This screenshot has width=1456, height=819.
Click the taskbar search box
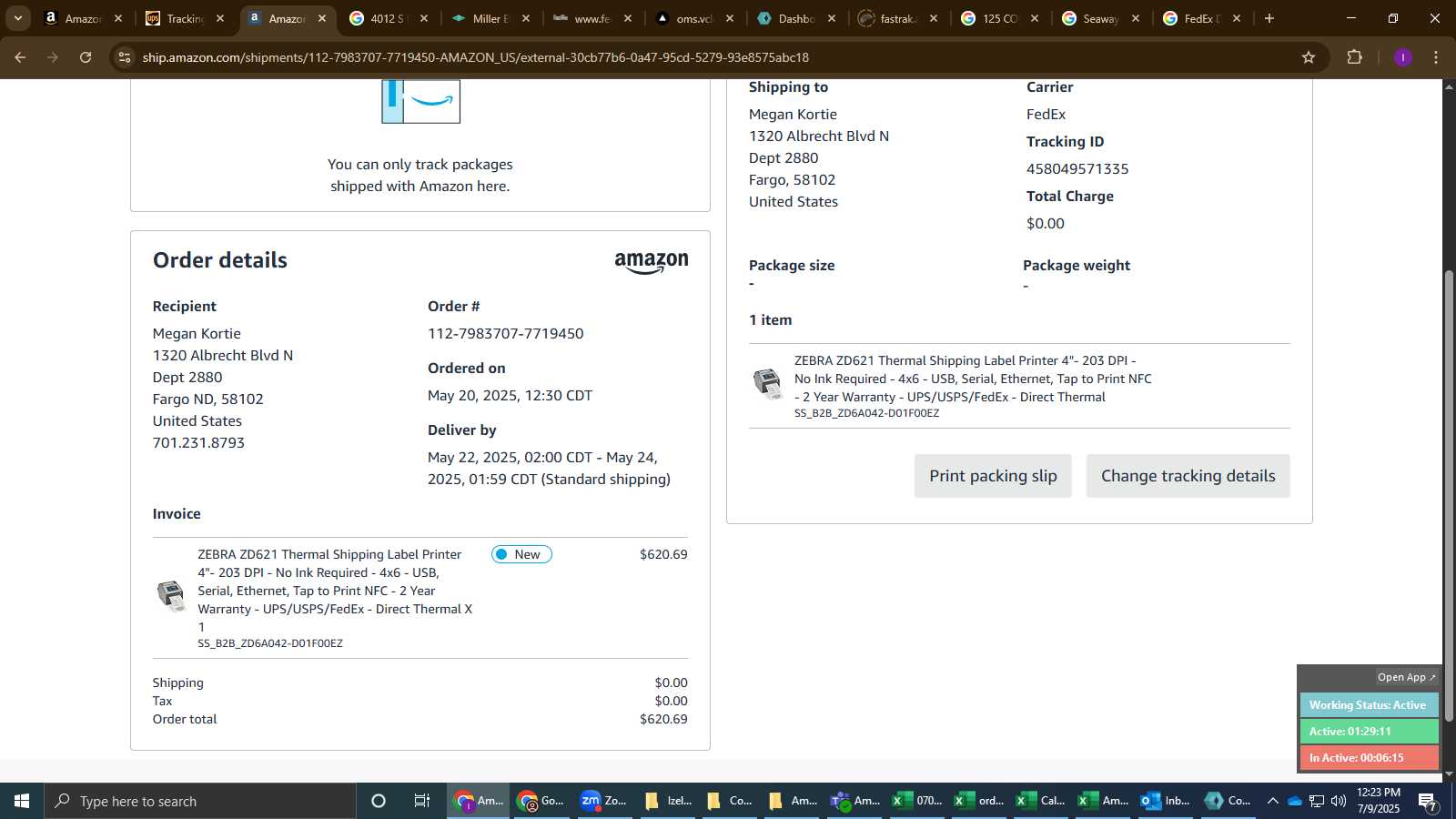pos(200,801)
